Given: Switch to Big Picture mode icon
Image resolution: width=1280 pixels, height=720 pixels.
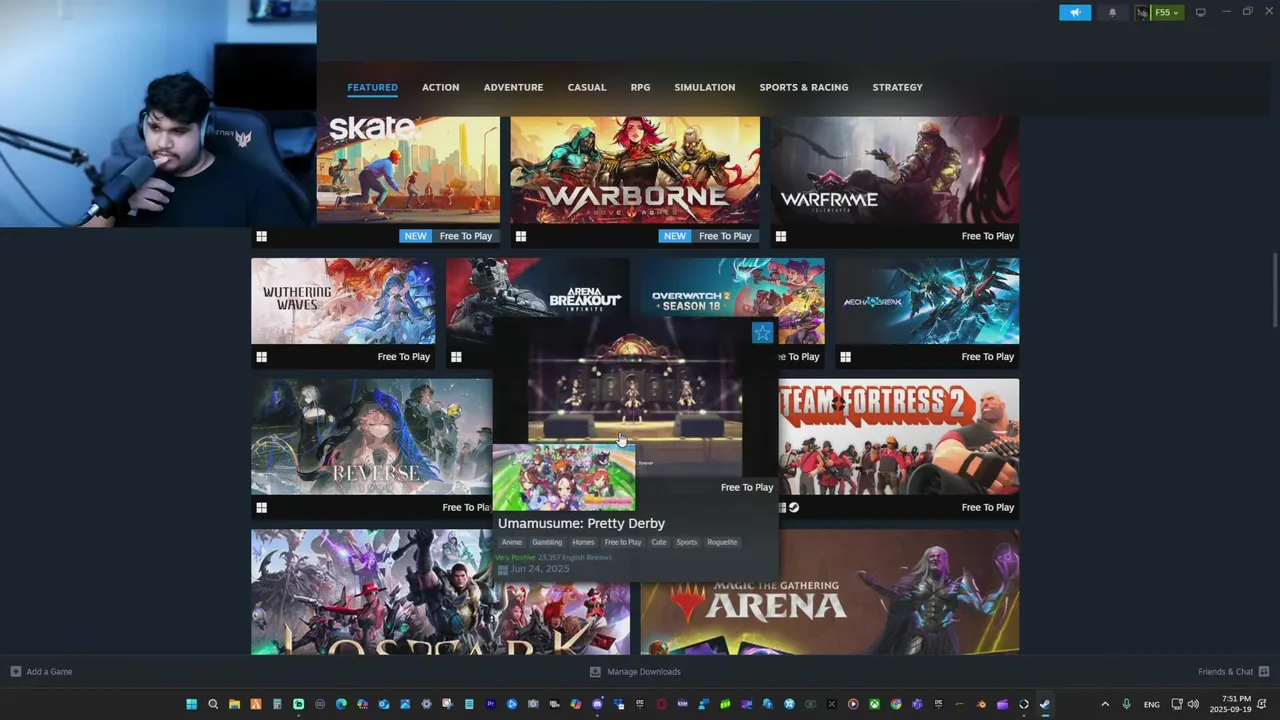Looking at the screenshot, I should click(x=1200, y=12).
